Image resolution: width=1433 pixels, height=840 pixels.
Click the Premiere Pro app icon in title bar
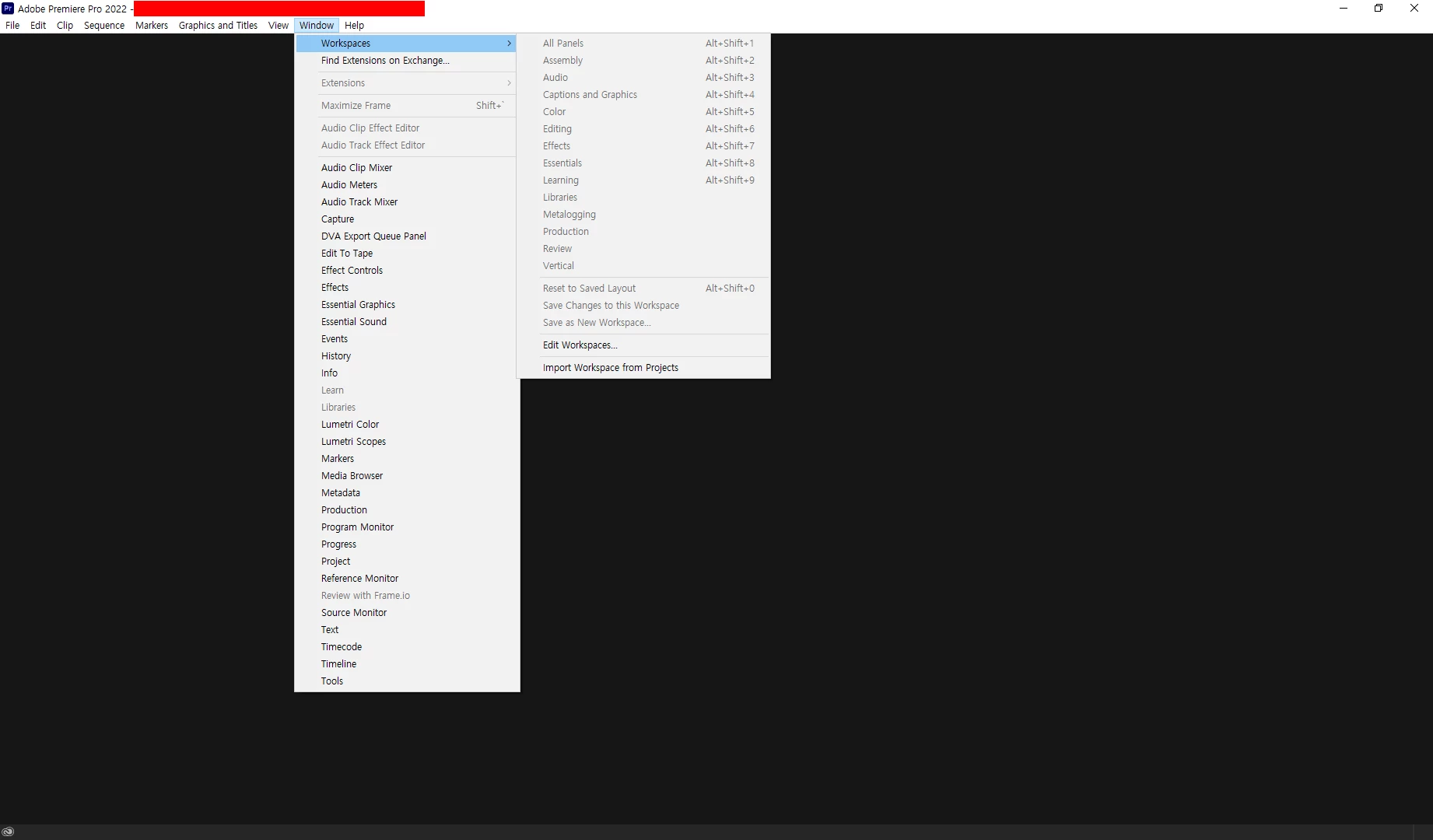8,9
